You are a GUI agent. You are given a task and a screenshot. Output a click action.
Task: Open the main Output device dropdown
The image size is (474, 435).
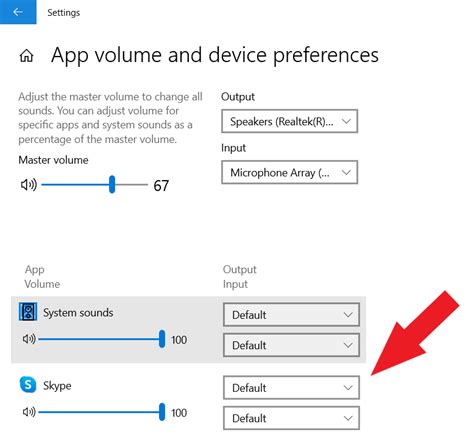[289, 121]
